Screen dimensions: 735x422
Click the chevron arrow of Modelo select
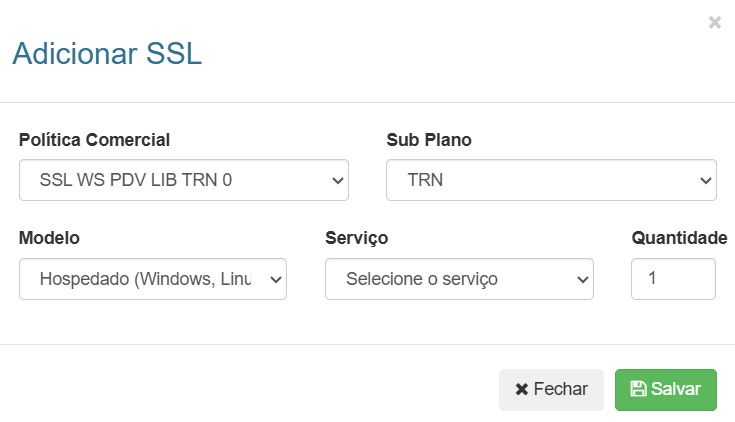click(x=274, y=280)
